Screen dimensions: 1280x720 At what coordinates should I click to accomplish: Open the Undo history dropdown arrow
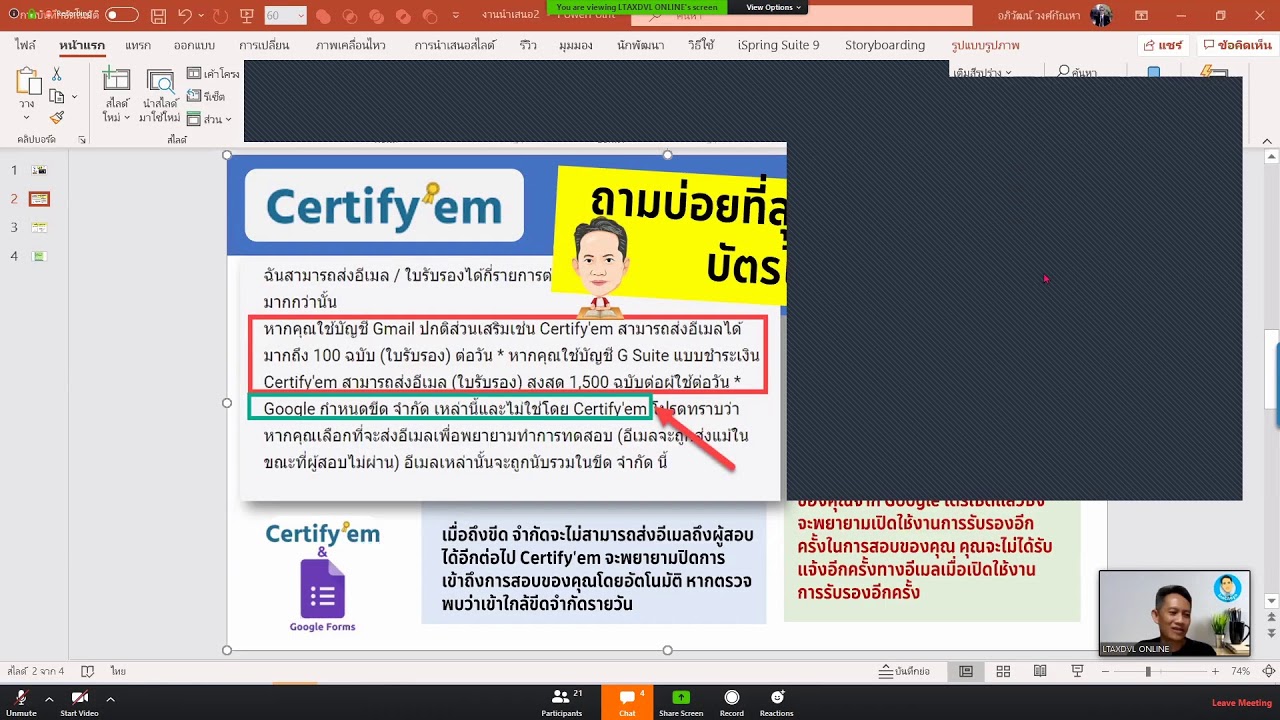[x=201, y=16]
